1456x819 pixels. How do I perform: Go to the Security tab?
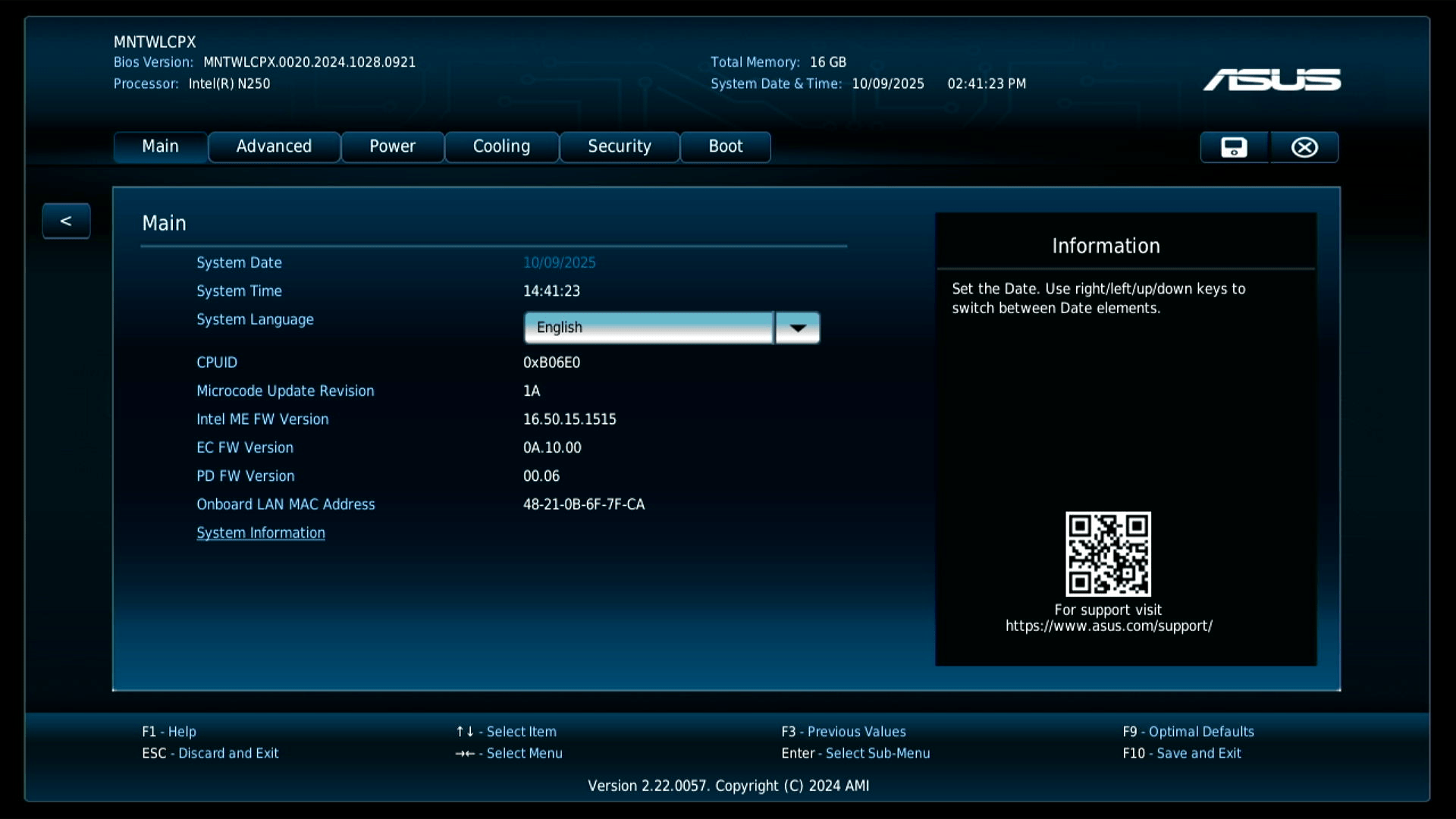(619, 146)
